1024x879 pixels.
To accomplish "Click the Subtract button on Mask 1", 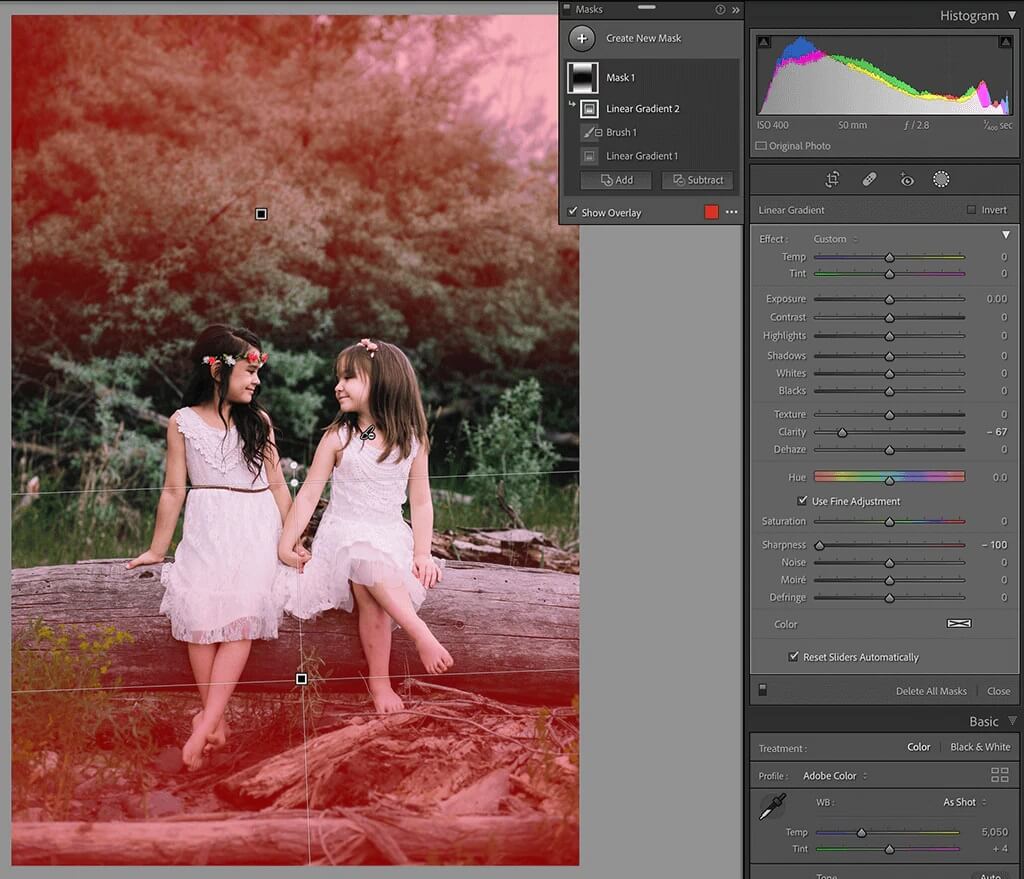I will click(697, 180).
